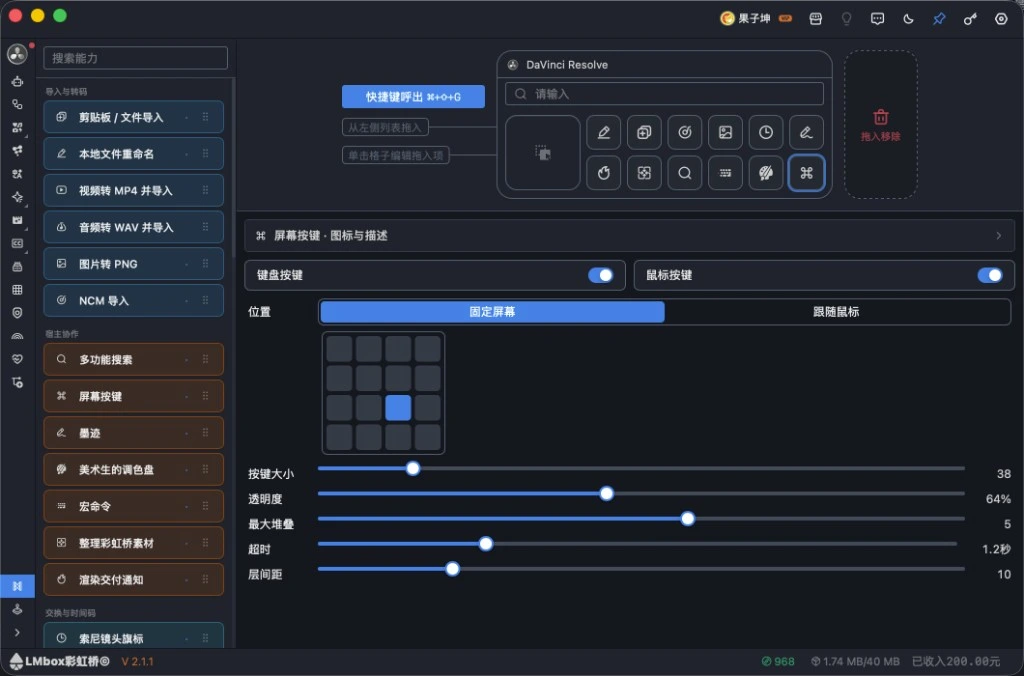Select the target NCM import slot in the grid
This screenshot has height=676, width=1024.
coord(684,133)
